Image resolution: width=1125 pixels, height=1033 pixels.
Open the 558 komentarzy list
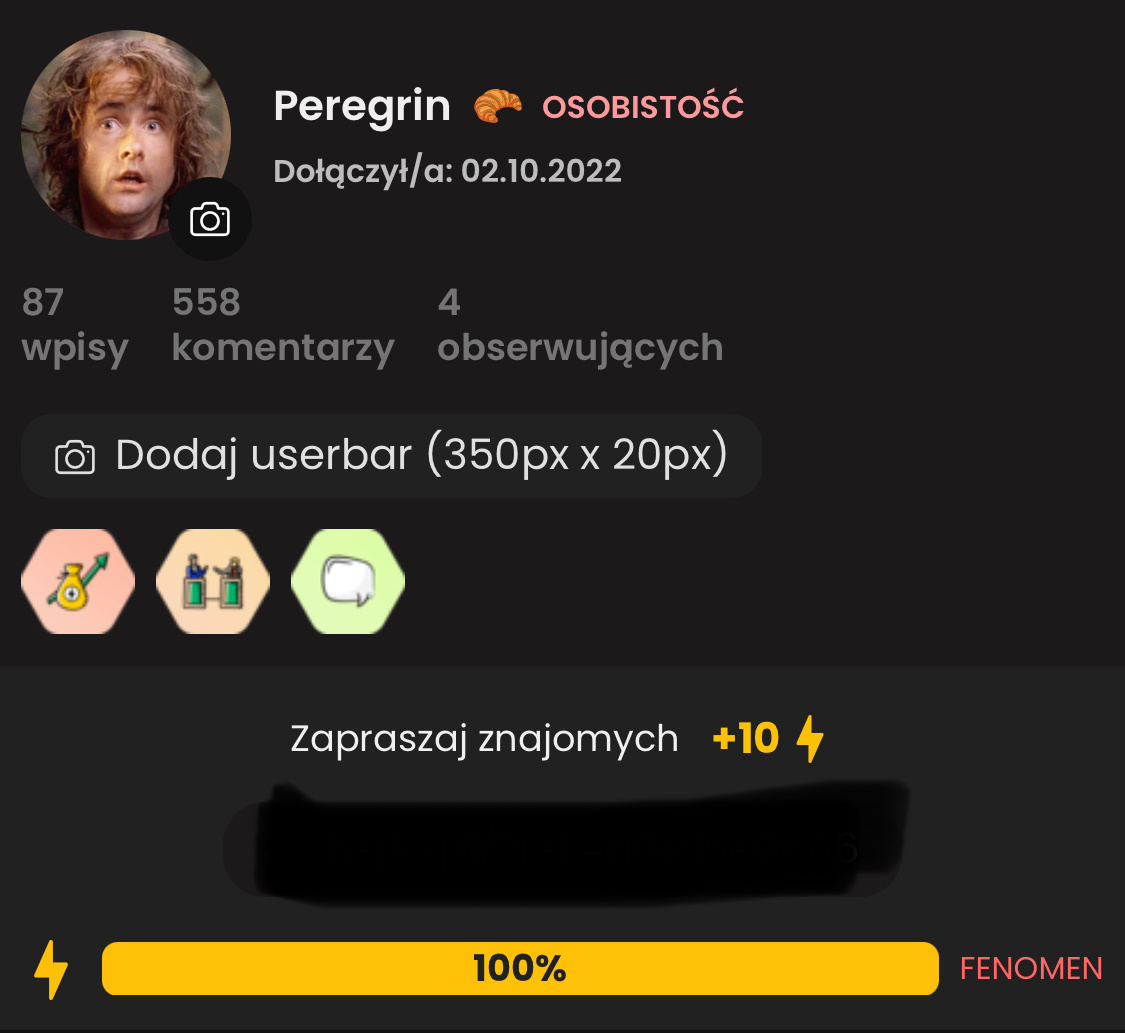[x=283, y=326]
